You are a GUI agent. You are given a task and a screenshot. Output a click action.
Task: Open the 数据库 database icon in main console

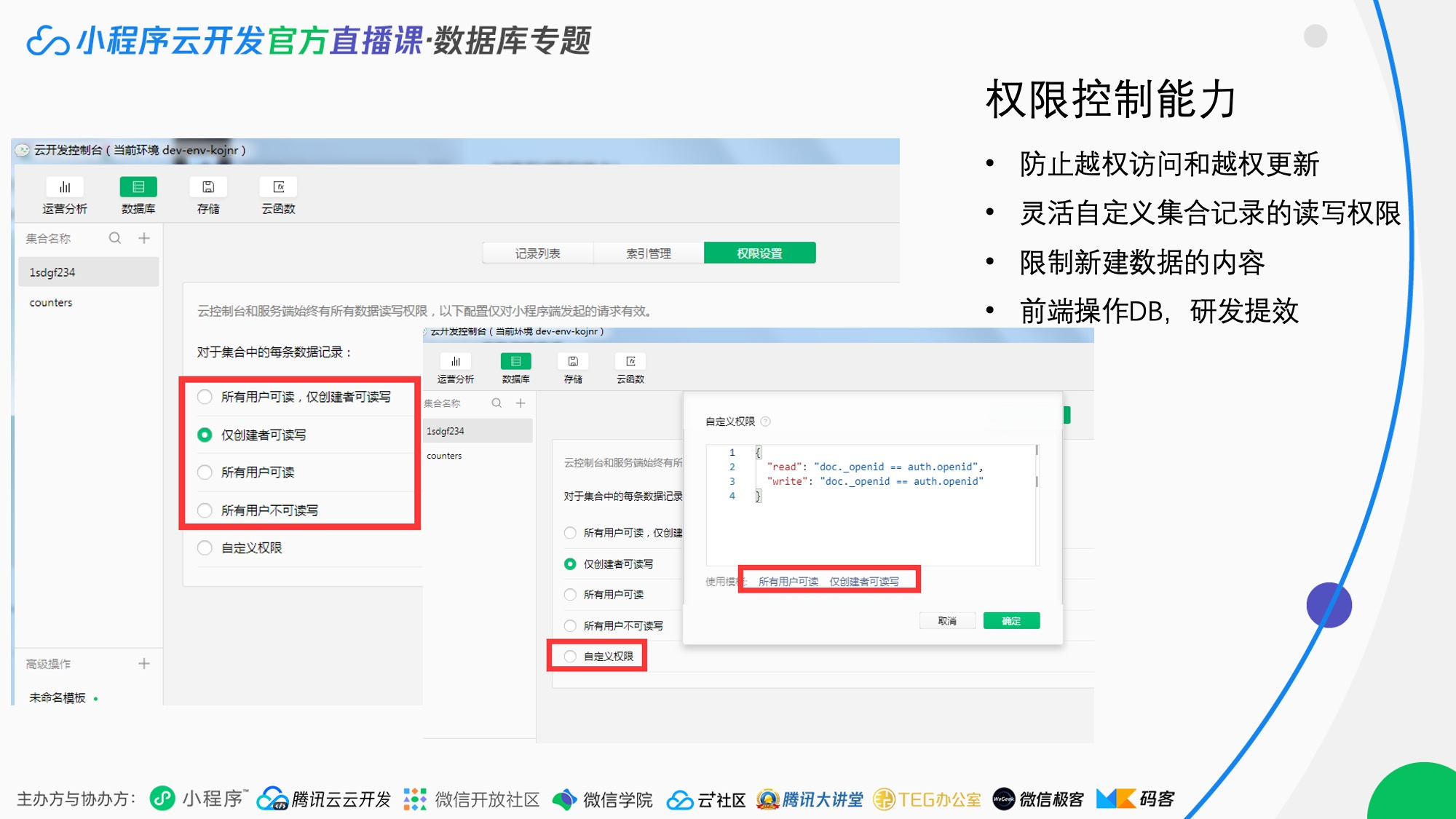click(138, 188)
